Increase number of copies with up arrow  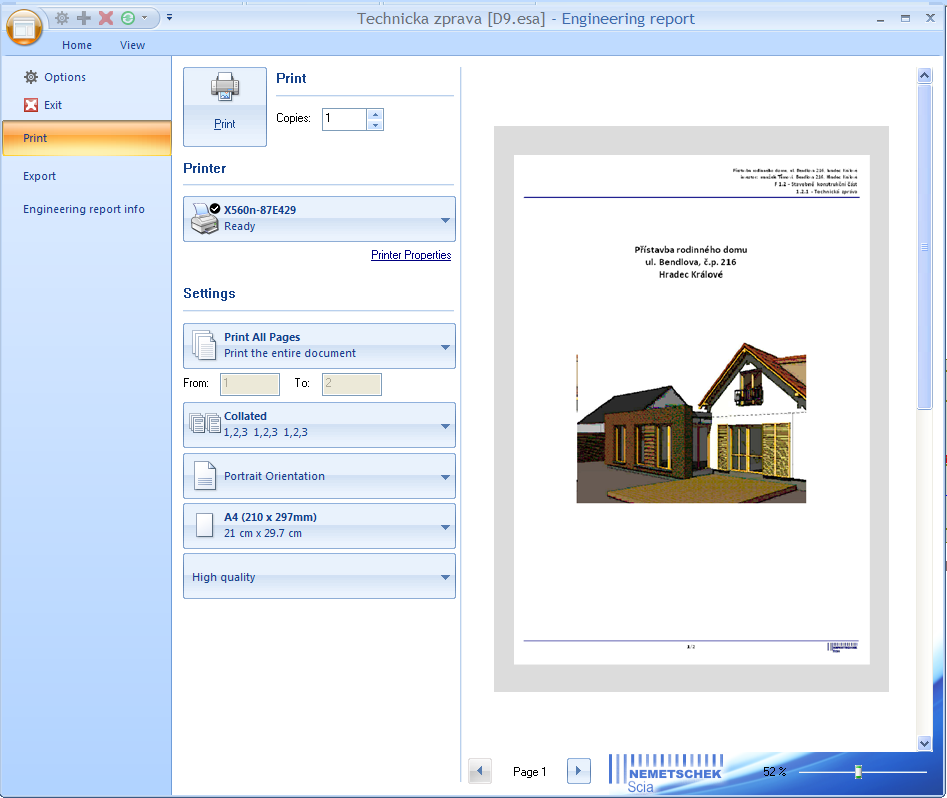point(375,114)
